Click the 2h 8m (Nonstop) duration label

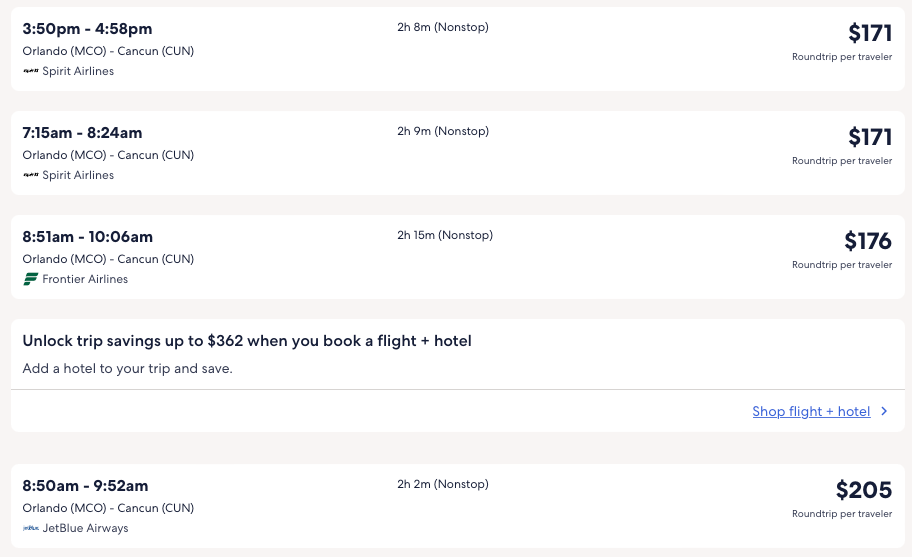(x=442, y=28)
